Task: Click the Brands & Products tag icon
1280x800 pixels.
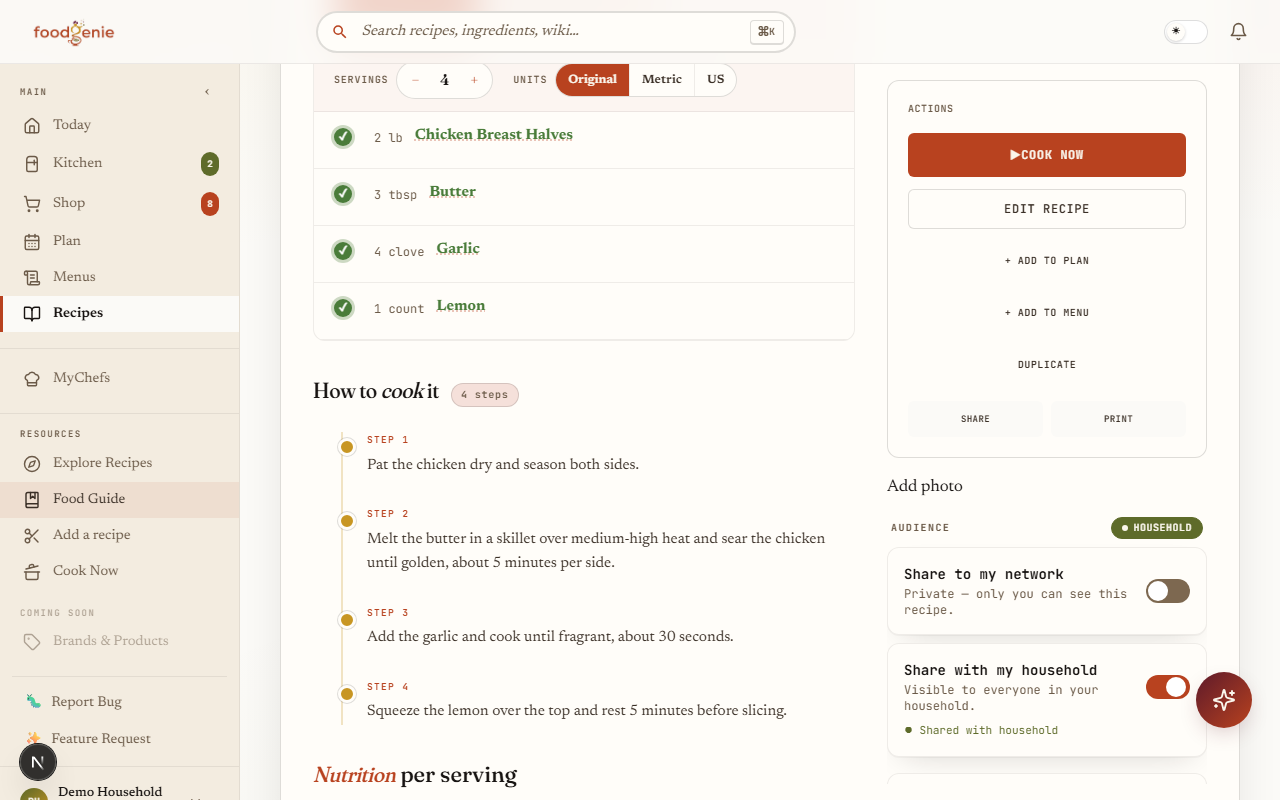Action: click(x=32, y=641)
